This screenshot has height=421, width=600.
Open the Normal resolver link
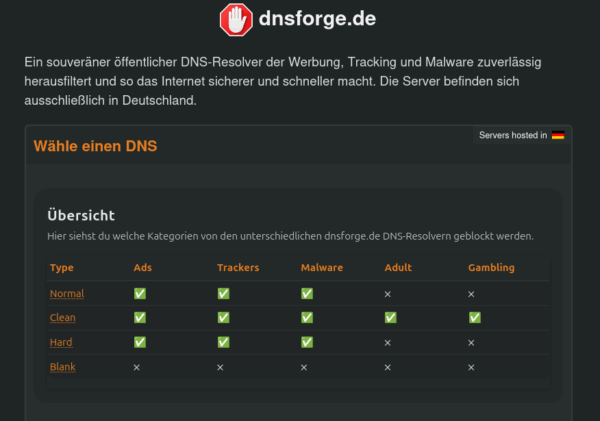pos(67,294)
